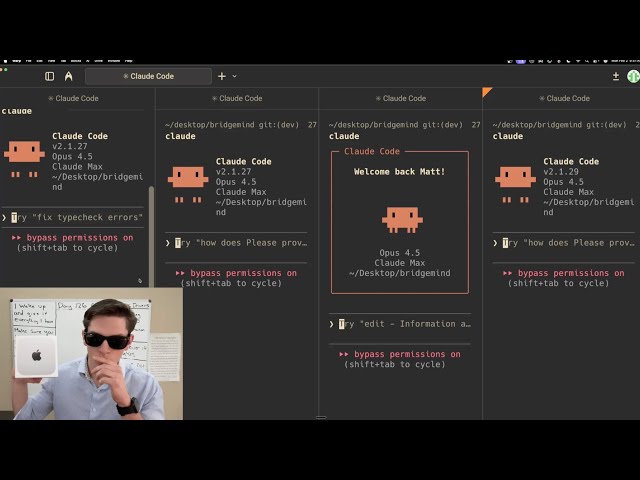Open the Warp menu in menu bar
640x480 pixels.
[16, 61]
